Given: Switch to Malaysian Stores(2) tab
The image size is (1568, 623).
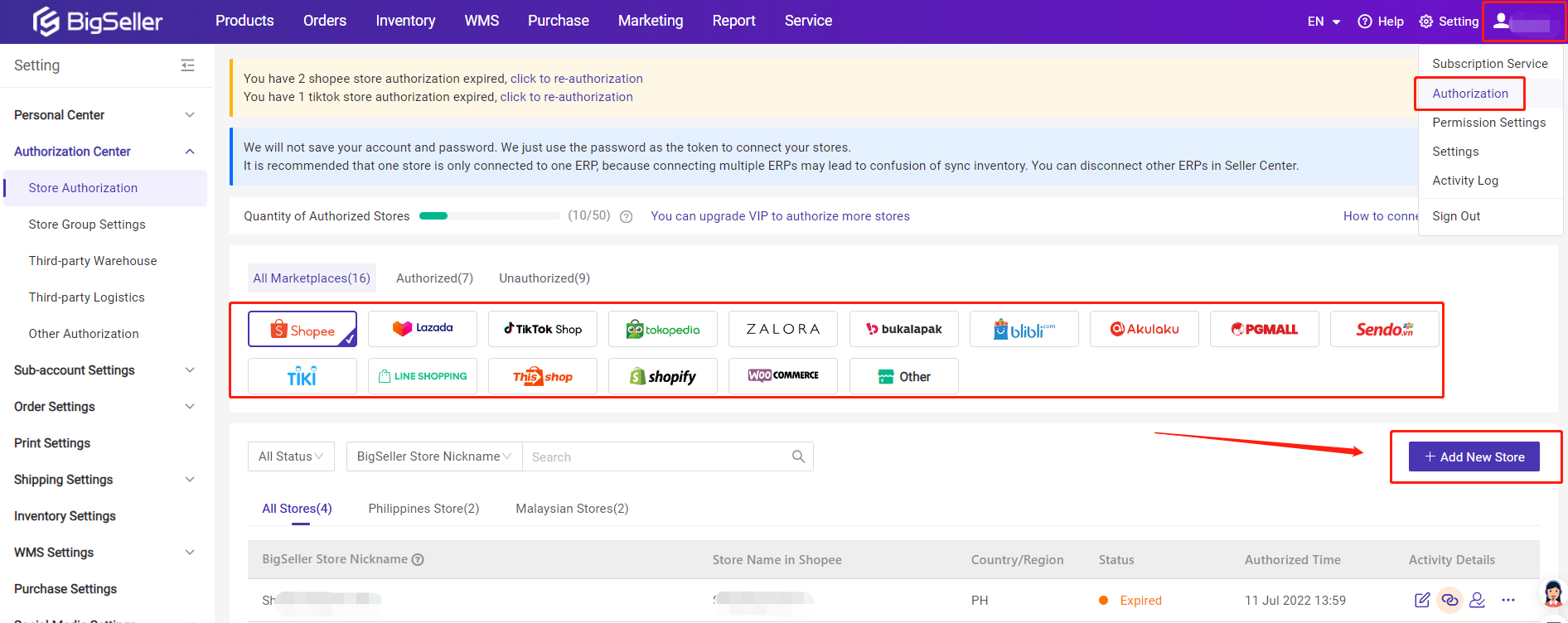Looking at the screenshot, I should (572, 509).
